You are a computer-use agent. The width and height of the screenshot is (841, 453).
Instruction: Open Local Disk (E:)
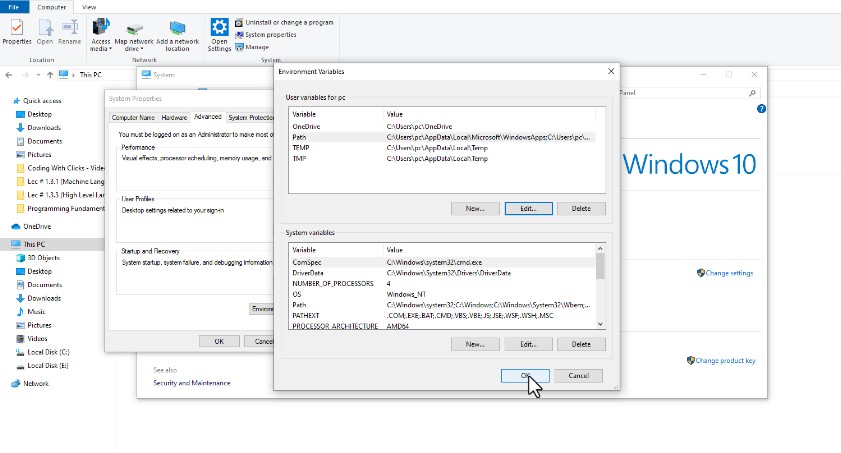coord(42,366)
